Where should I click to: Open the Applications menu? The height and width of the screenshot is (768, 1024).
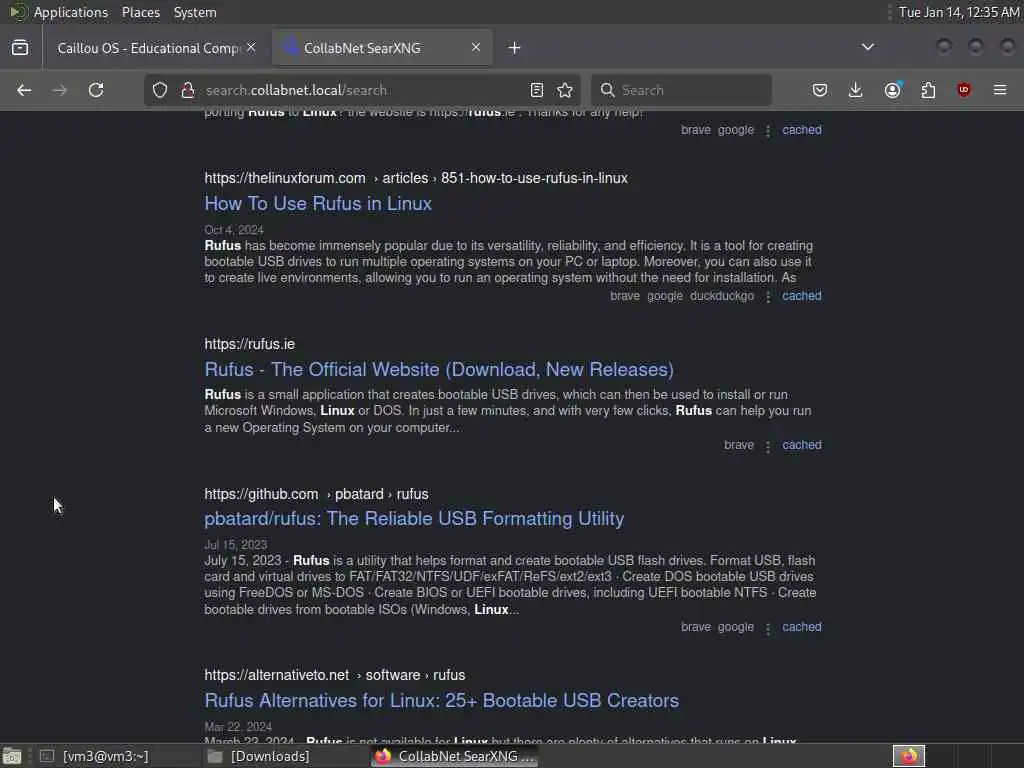(71, 12)
